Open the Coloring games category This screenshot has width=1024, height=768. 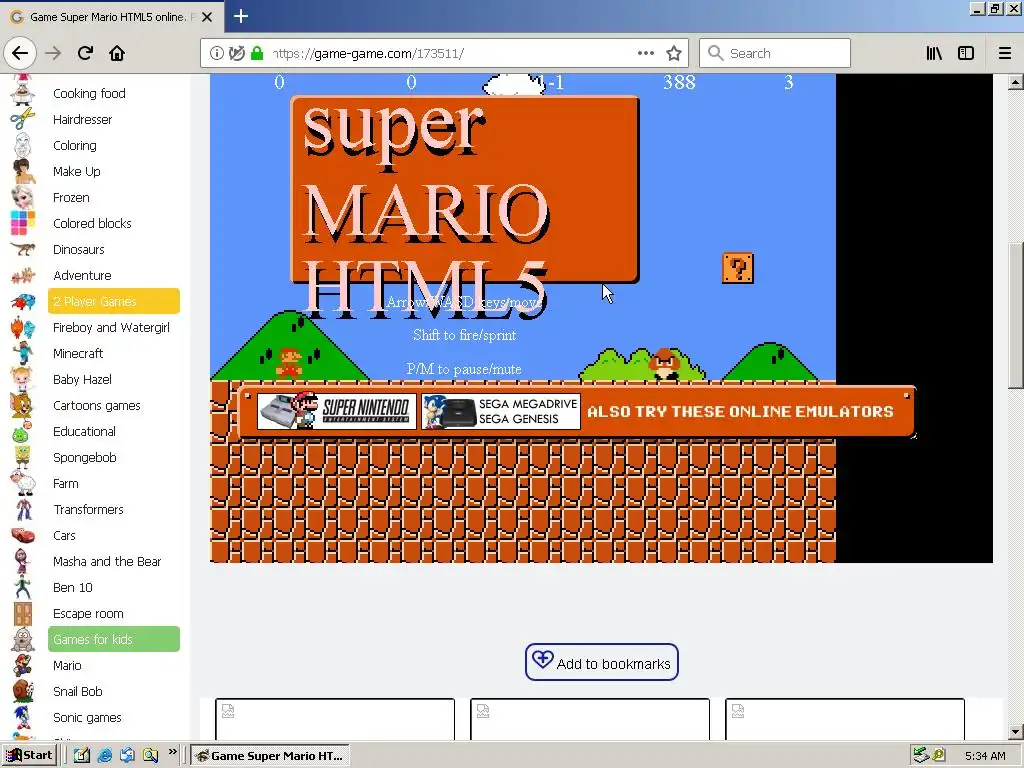(74, 146)
